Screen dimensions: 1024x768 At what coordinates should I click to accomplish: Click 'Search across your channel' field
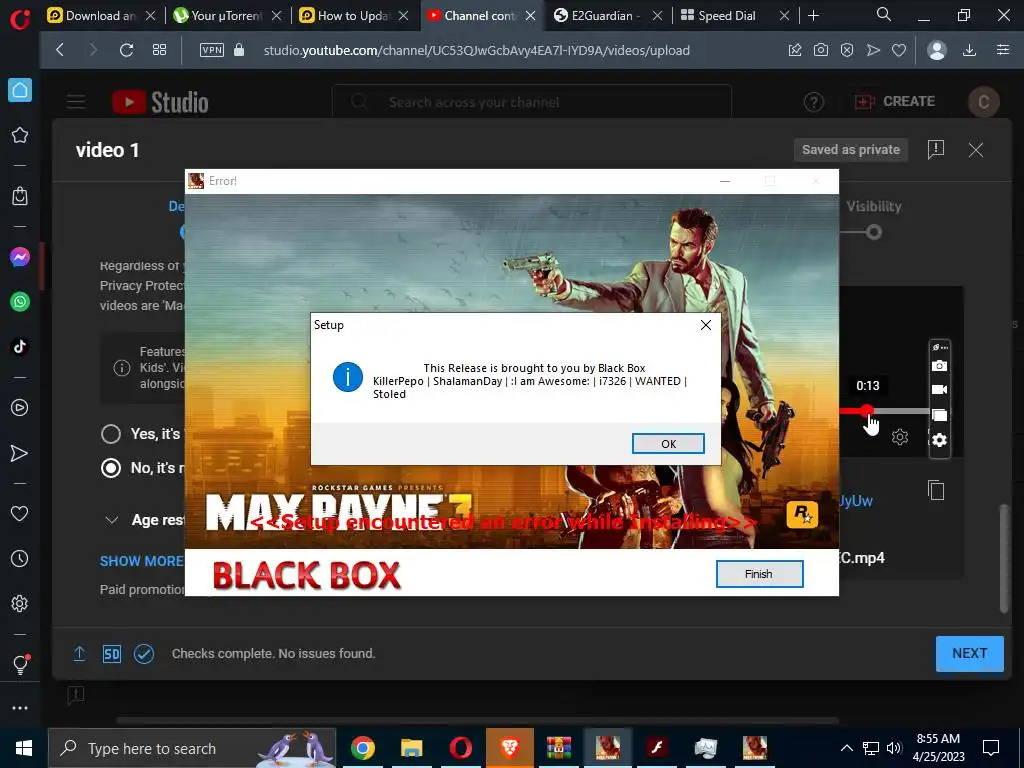pos(532,102)
